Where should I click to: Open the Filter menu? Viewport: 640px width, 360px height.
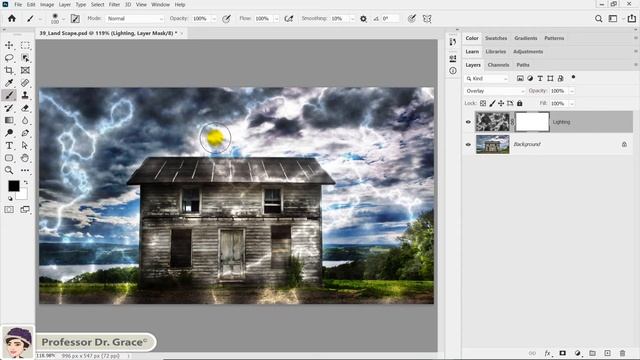click(114, 4)
